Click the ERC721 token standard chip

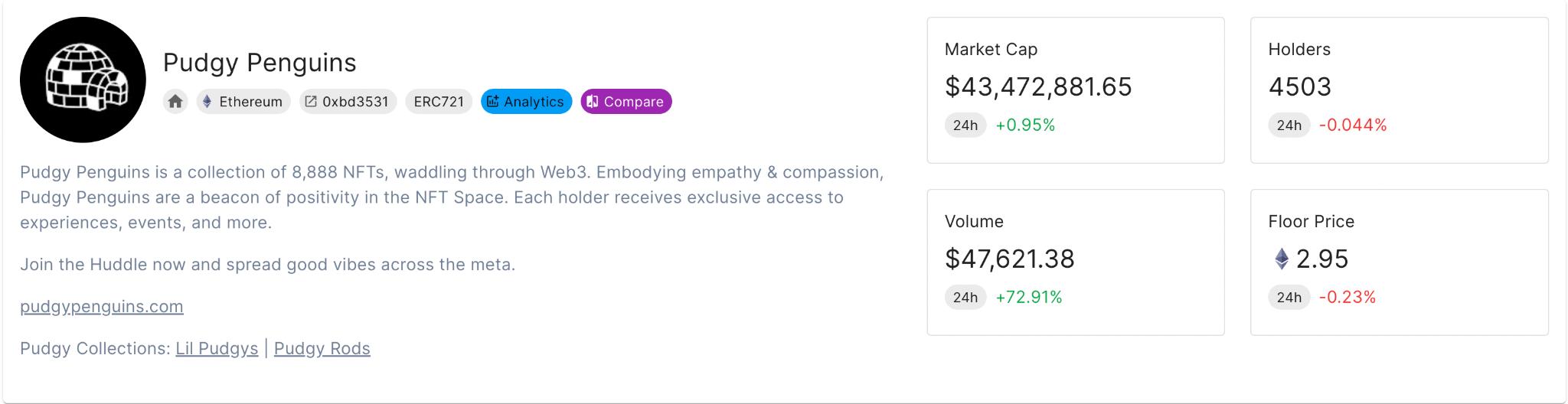pos(439,102)
